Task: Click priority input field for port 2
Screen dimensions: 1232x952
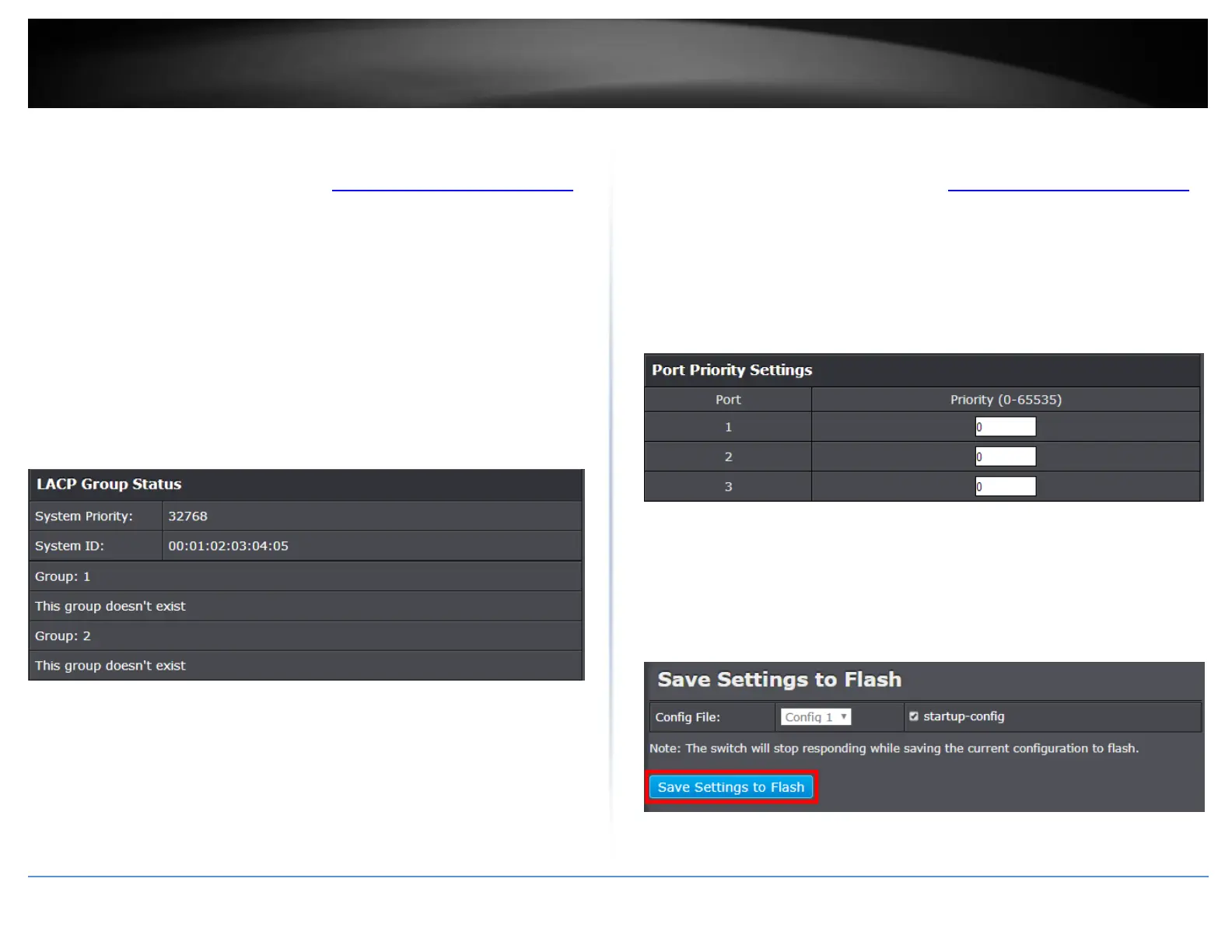Action: point(1006,457)
